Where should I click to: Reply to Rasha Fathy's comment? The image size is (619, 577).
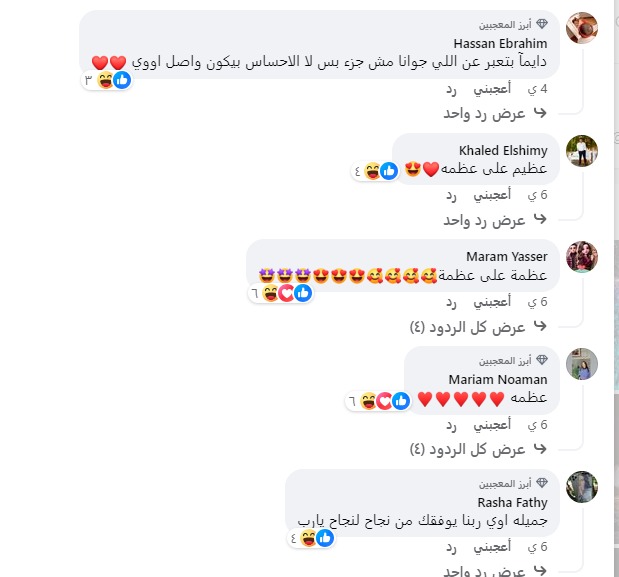[x=451, y=547]
